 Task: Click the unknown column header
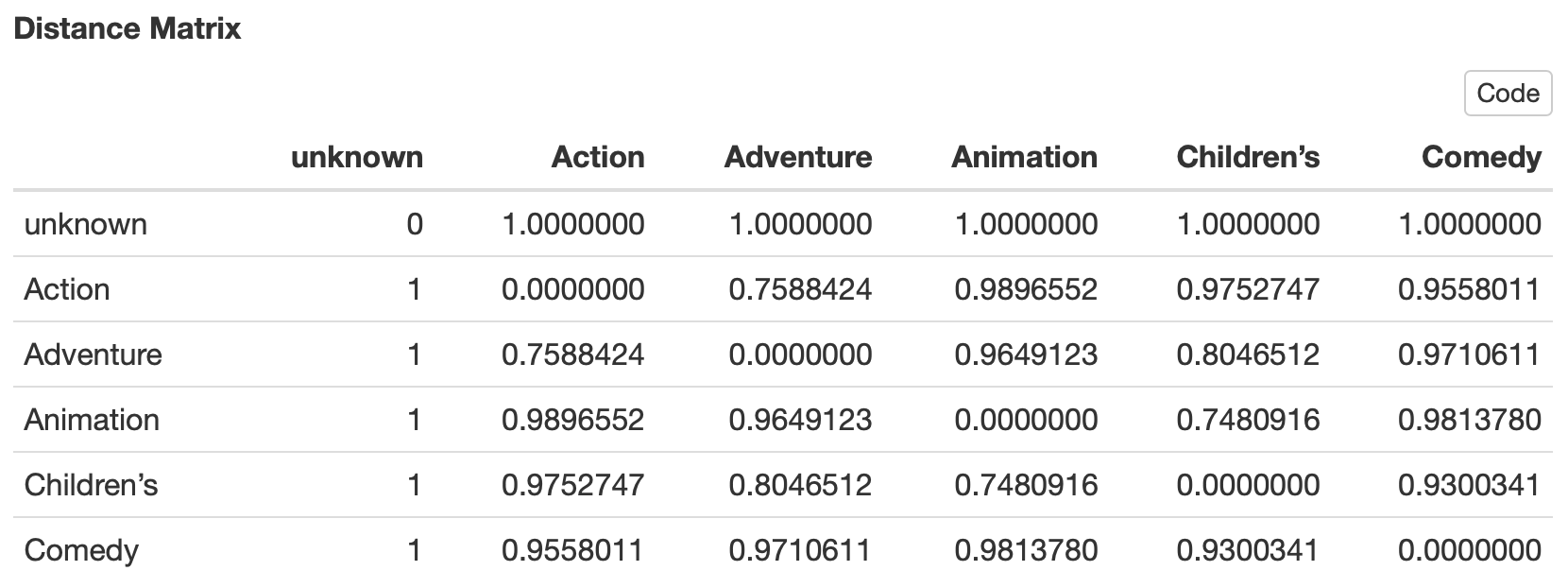tap(357, 157)
